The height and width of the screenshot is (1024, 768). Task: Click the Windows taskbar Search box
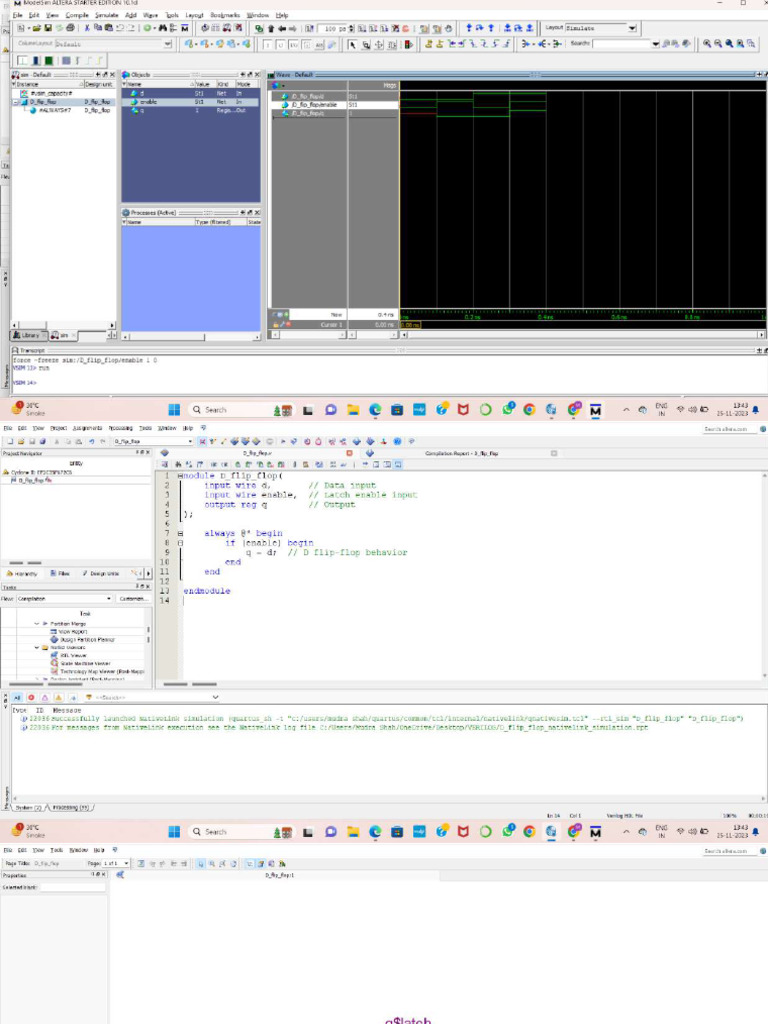point(230,410)
